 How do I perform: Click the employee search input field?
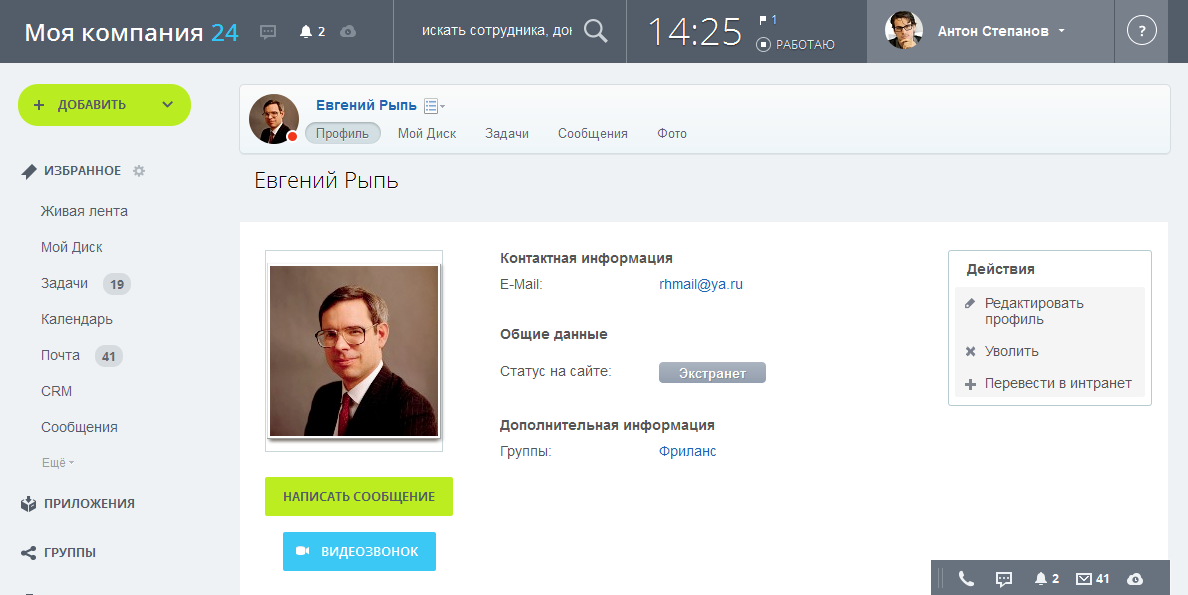497,31
